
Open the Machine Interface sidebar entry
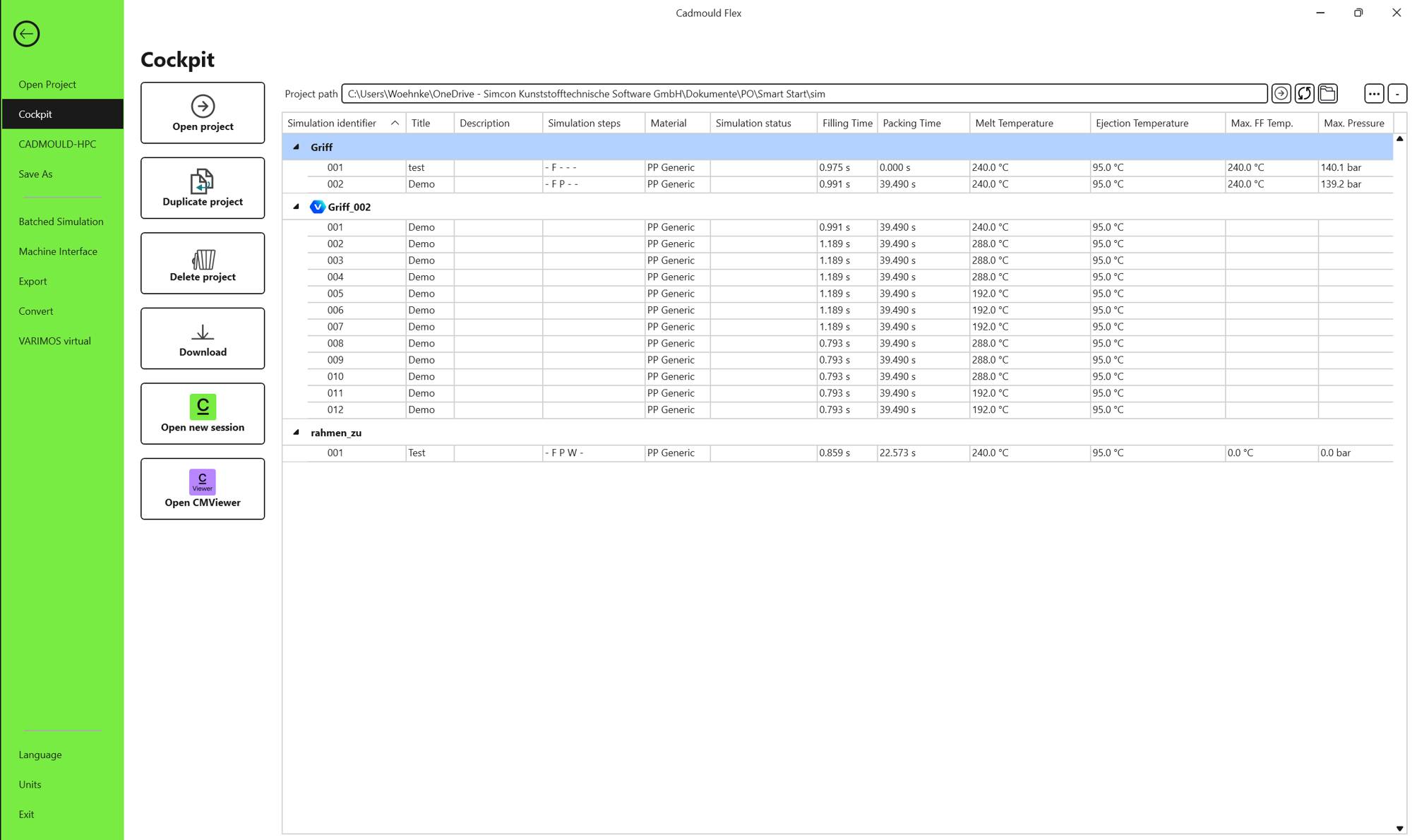click(58, 251)
